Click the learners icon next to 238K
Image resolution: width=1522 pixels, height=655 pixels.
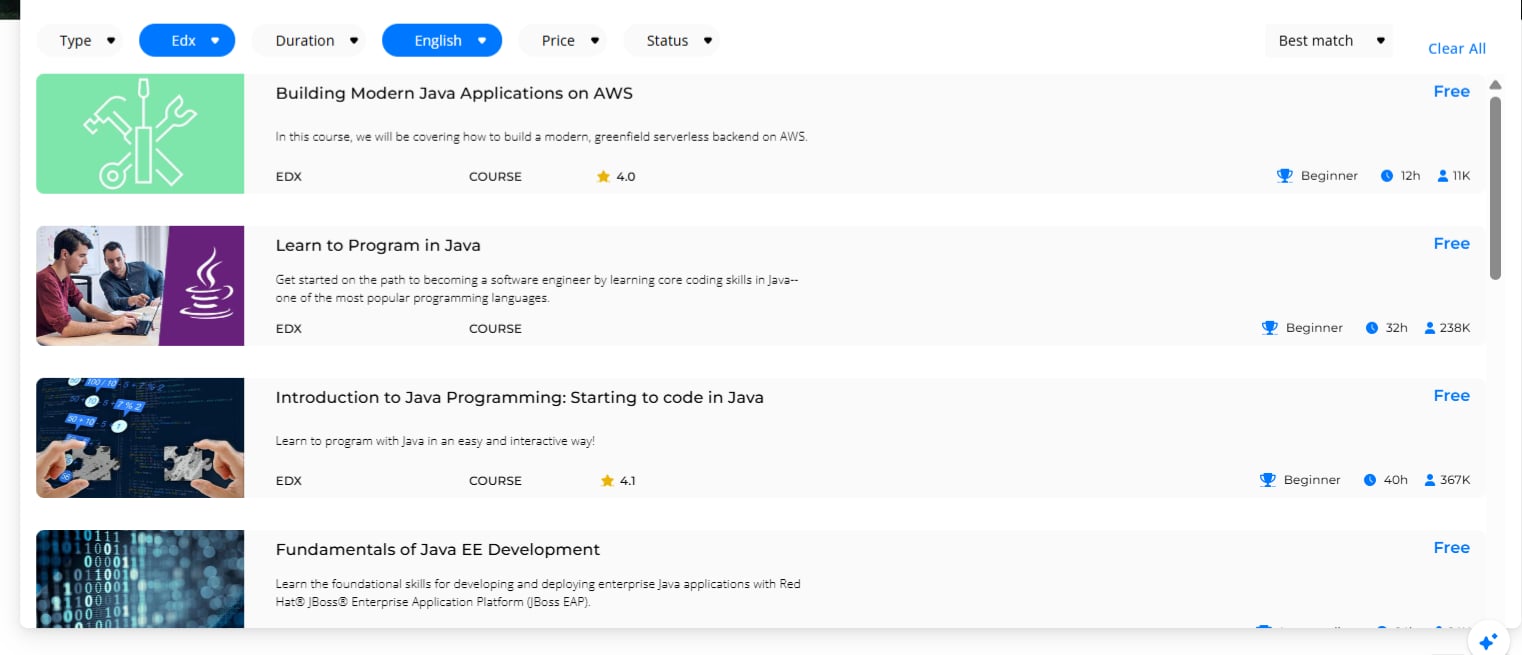1430,328
